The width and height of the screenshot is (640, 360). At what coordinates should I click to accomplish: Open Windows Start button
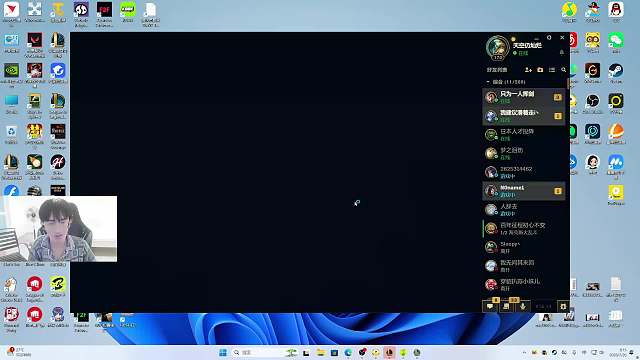click(223, 353)
